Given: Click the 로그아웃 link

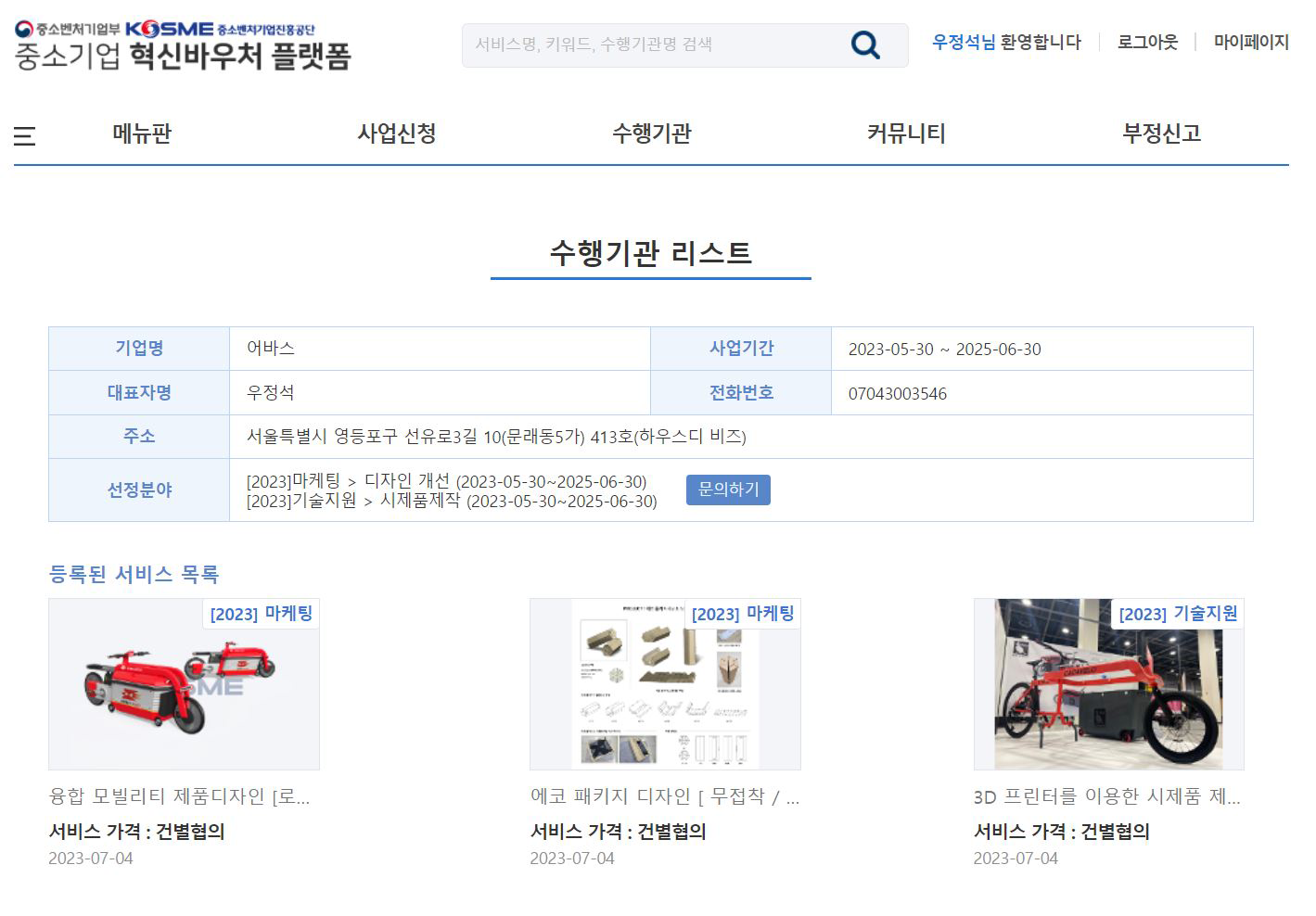Looking at the screenshot, I should click(1147, 42).
